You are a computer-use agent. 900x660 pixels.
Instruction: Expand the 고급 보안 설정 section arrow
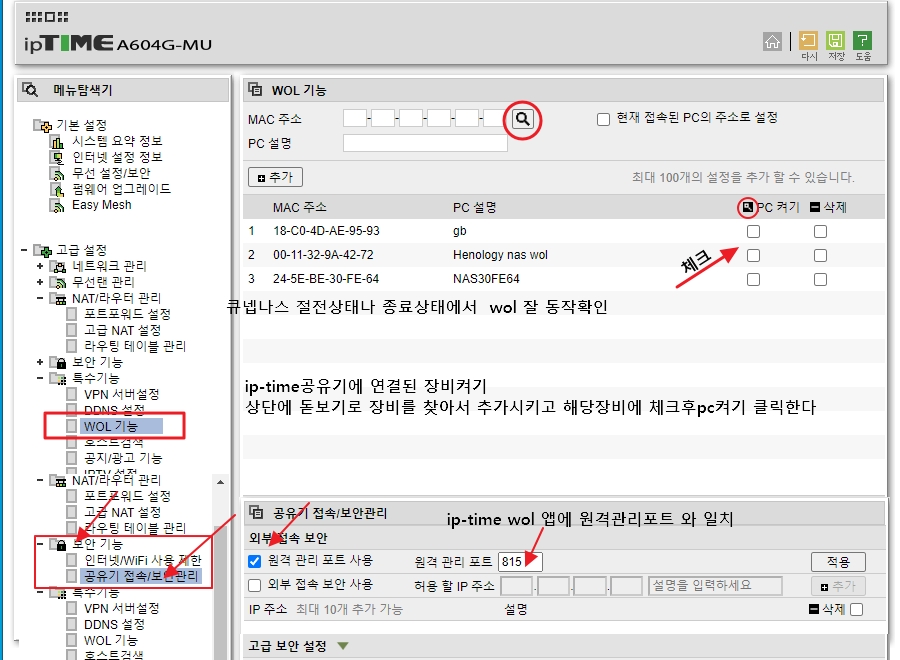[343, 647]
